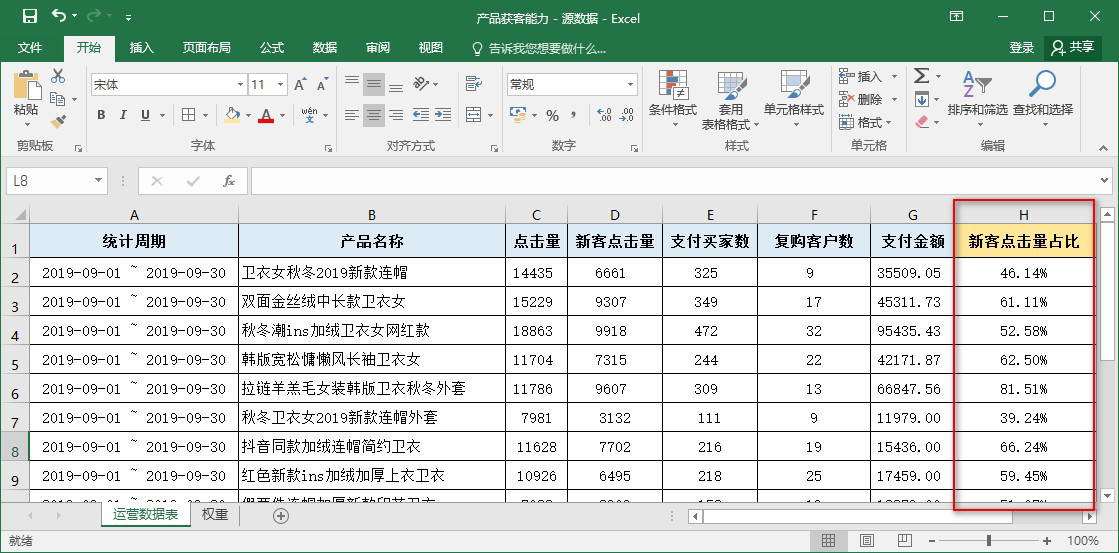Image resolution: width=1119 pixels, height=553 pixels.
Task: Click the Clear eraser icon
Action: point(921,122)
